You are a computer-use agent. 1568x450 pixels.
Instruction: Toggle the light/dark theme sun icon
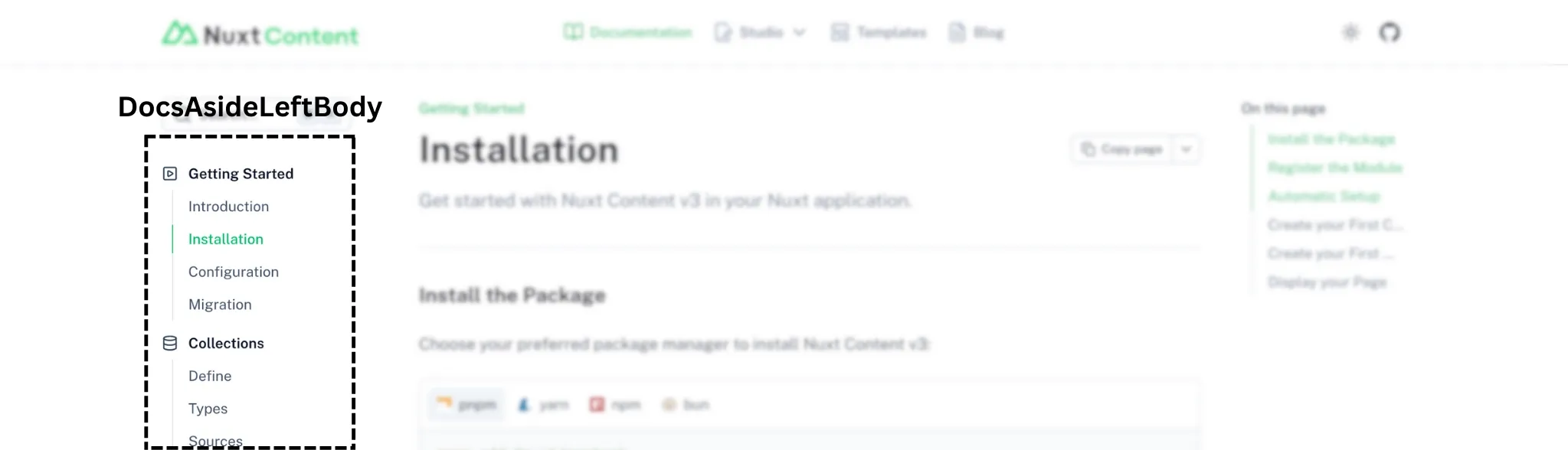pos(1350,32)
